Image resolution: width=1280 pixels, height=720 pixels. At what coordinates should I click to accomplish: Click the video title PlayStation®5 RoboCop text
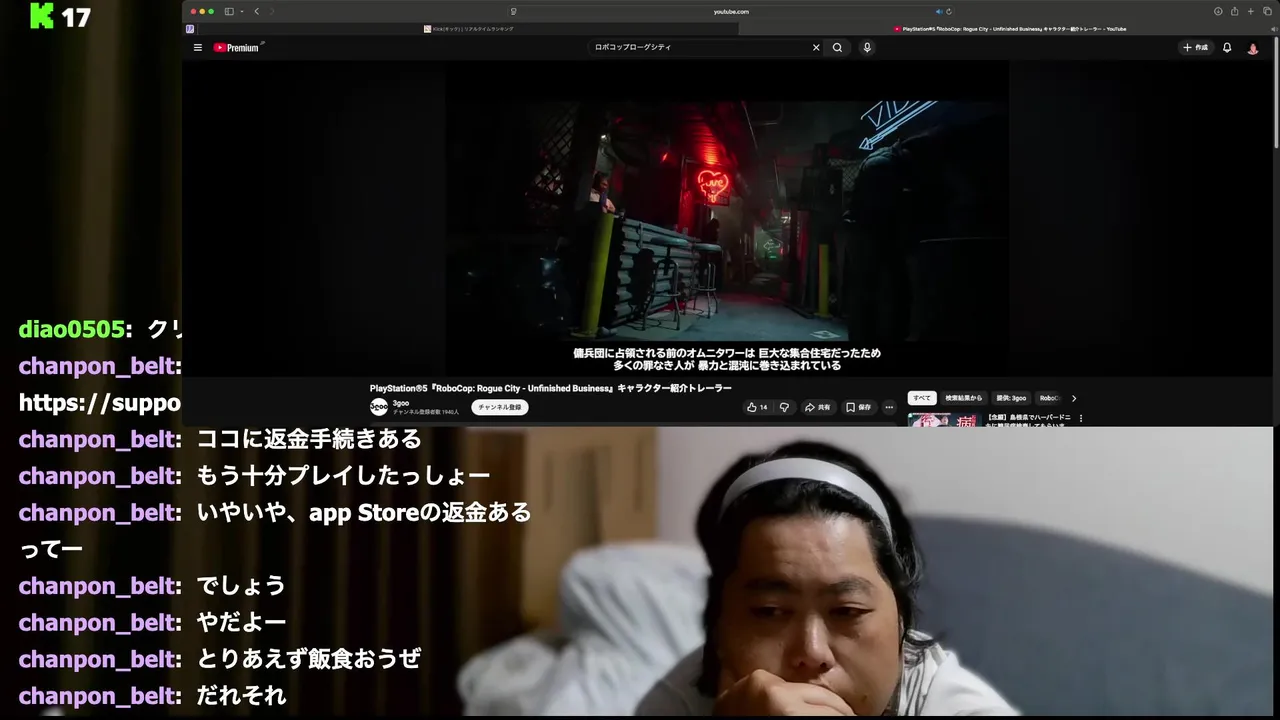[551, 388]
